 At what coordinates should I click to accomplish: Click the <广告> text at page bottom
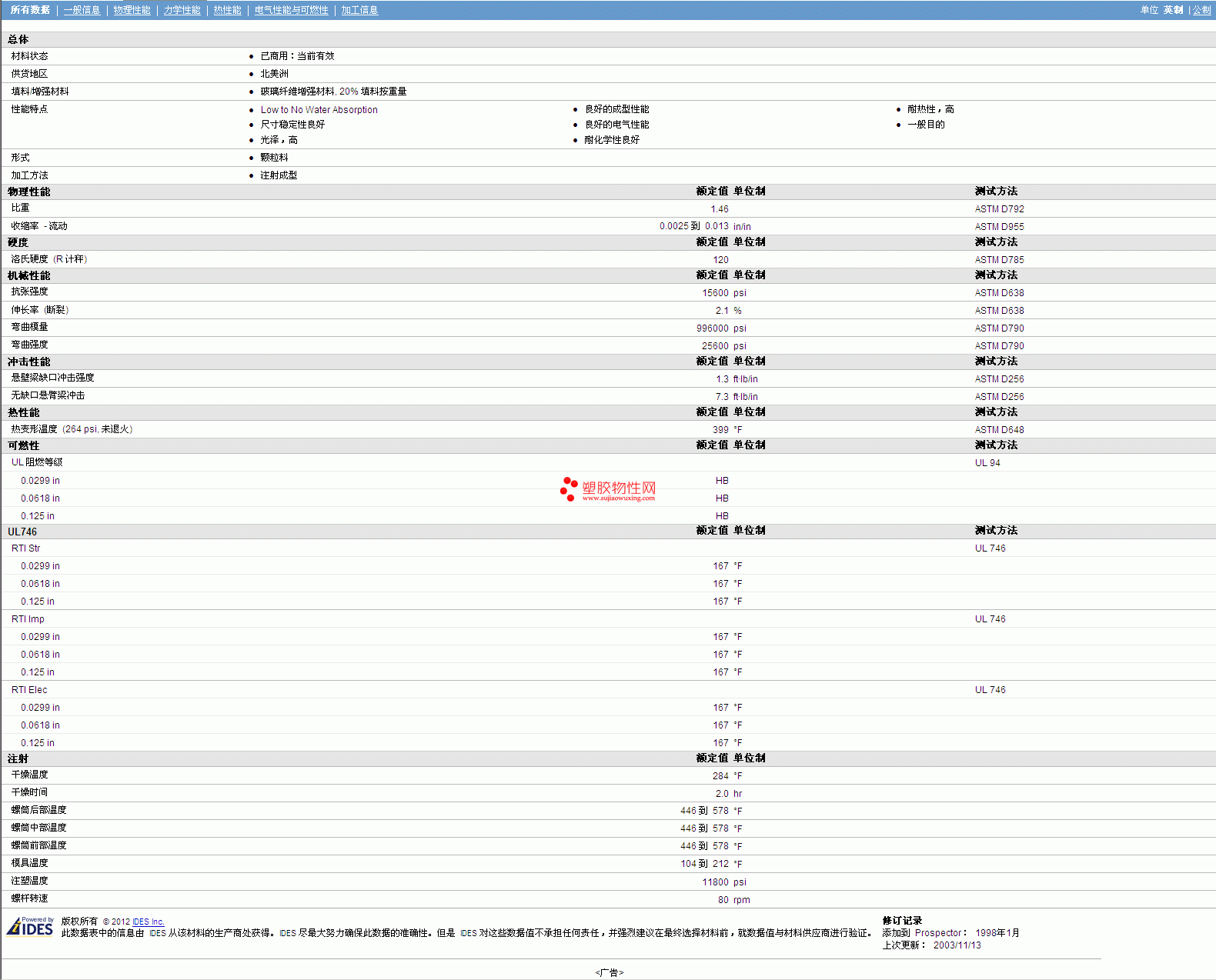pyautogui.click(x=609, y=973)
